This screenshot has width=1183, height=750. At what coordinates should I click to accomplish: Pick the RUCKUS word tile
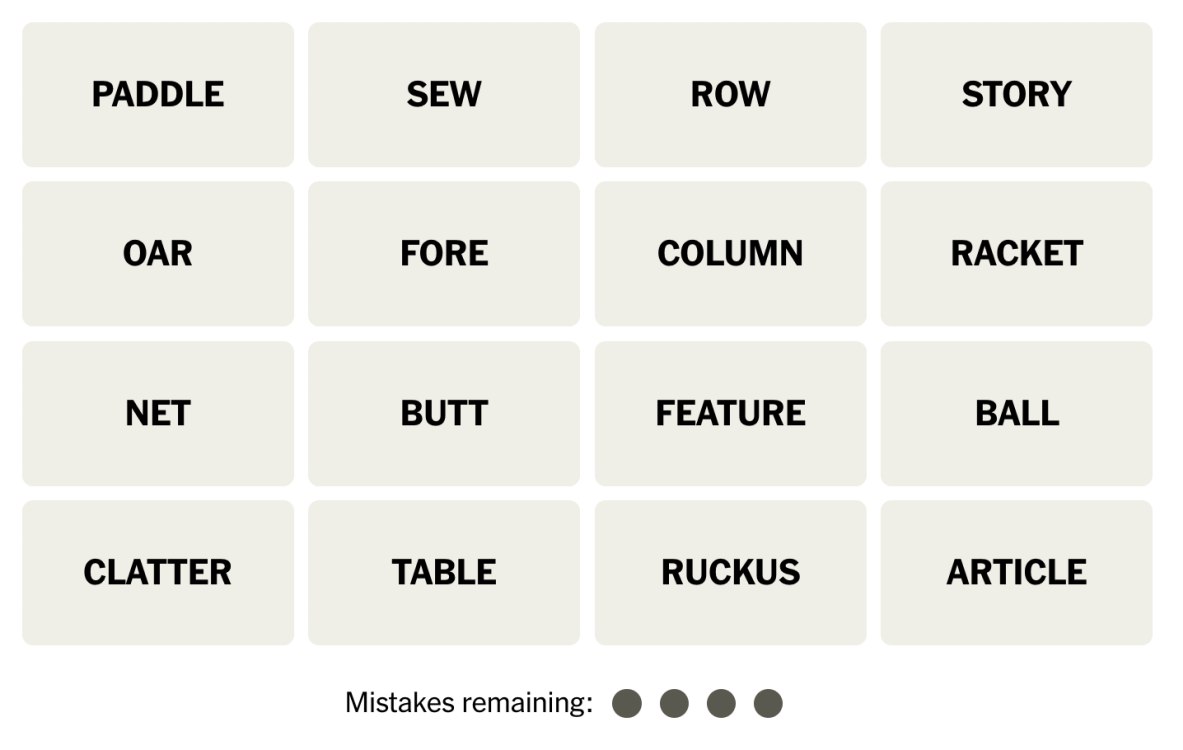coord(730,572)
